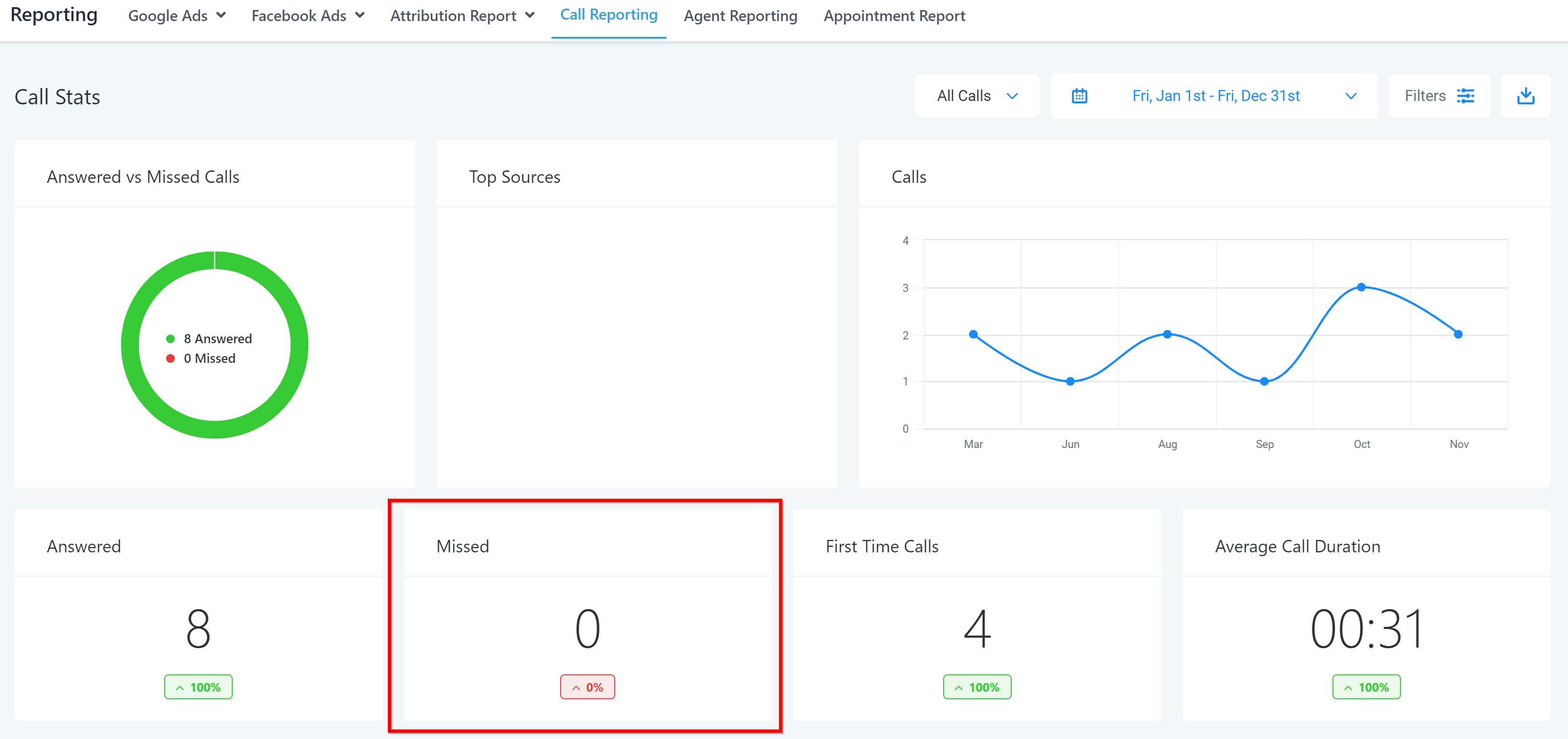Image resolution: width=1568 pixels, height=739 pixels.
Task: Expand the date range dropdown chevron
Action: [x=1351, y=96]
